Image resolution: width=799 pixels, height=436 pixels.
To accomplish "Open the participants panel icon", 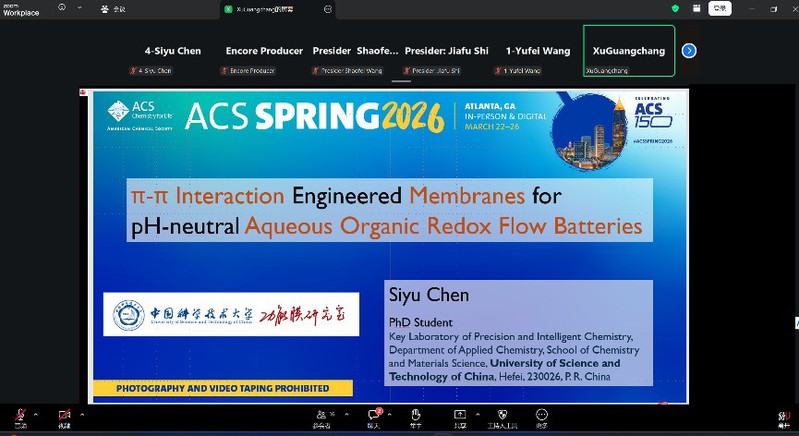I will (x=322, y=414).
